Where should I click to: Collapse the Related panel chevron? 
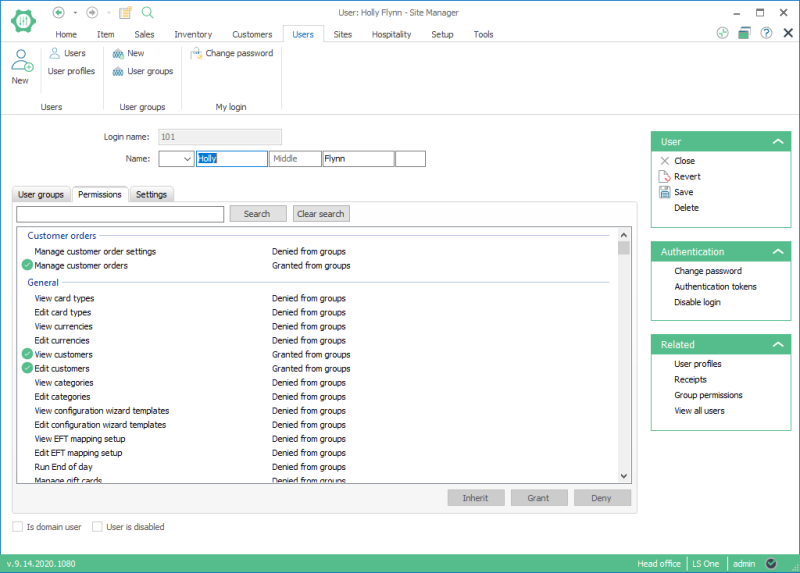[778, 344]
